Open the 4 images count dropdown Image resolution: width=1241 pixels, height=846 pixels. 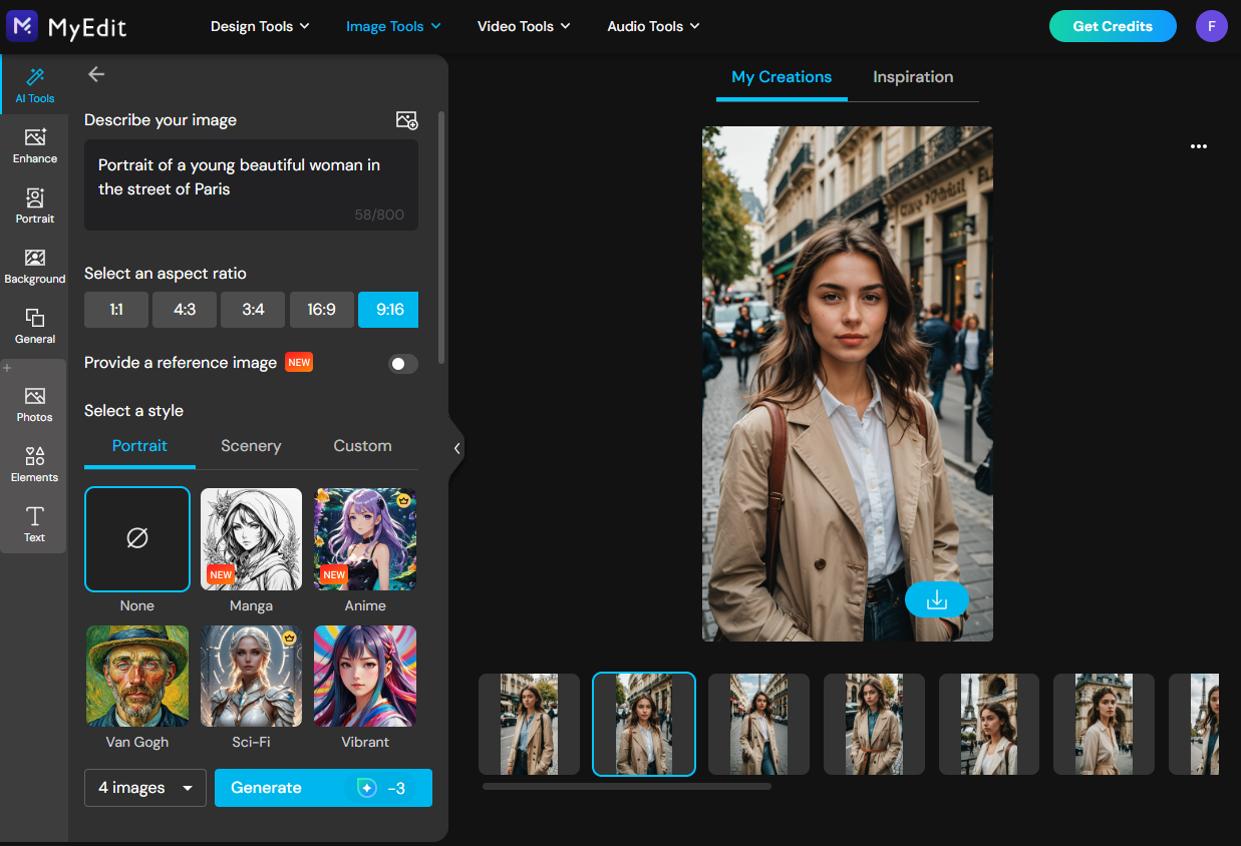click(x=144, y=787)
